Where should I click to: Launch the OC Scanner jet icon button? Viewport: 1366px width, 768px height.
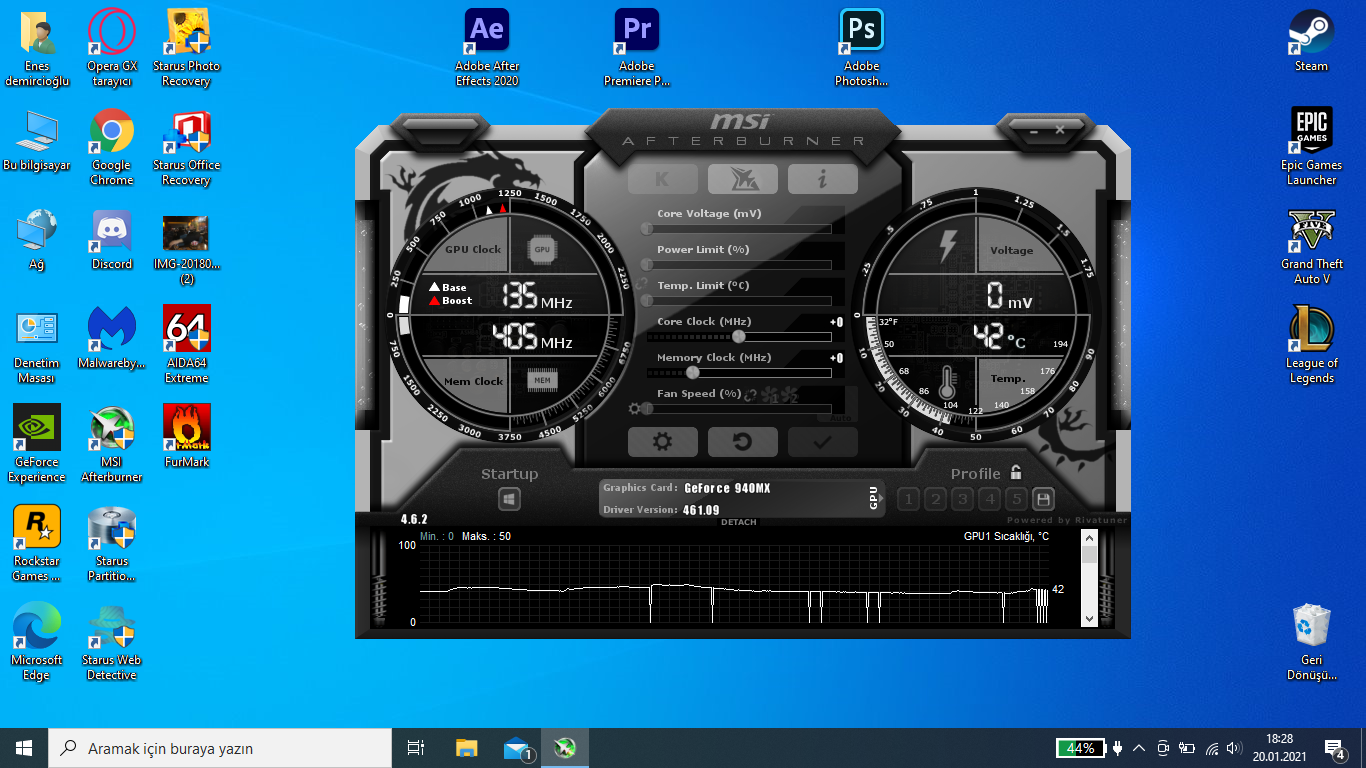coord(742,179)
